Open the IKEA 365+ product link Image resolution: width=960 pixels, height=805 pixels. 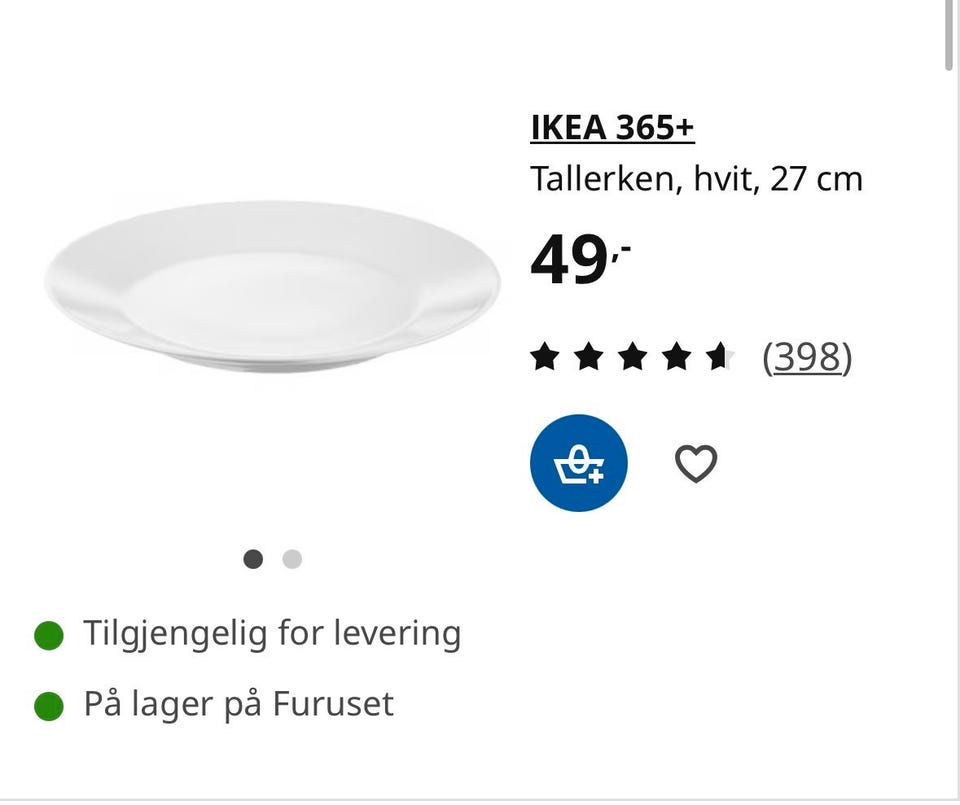point(612,128)
